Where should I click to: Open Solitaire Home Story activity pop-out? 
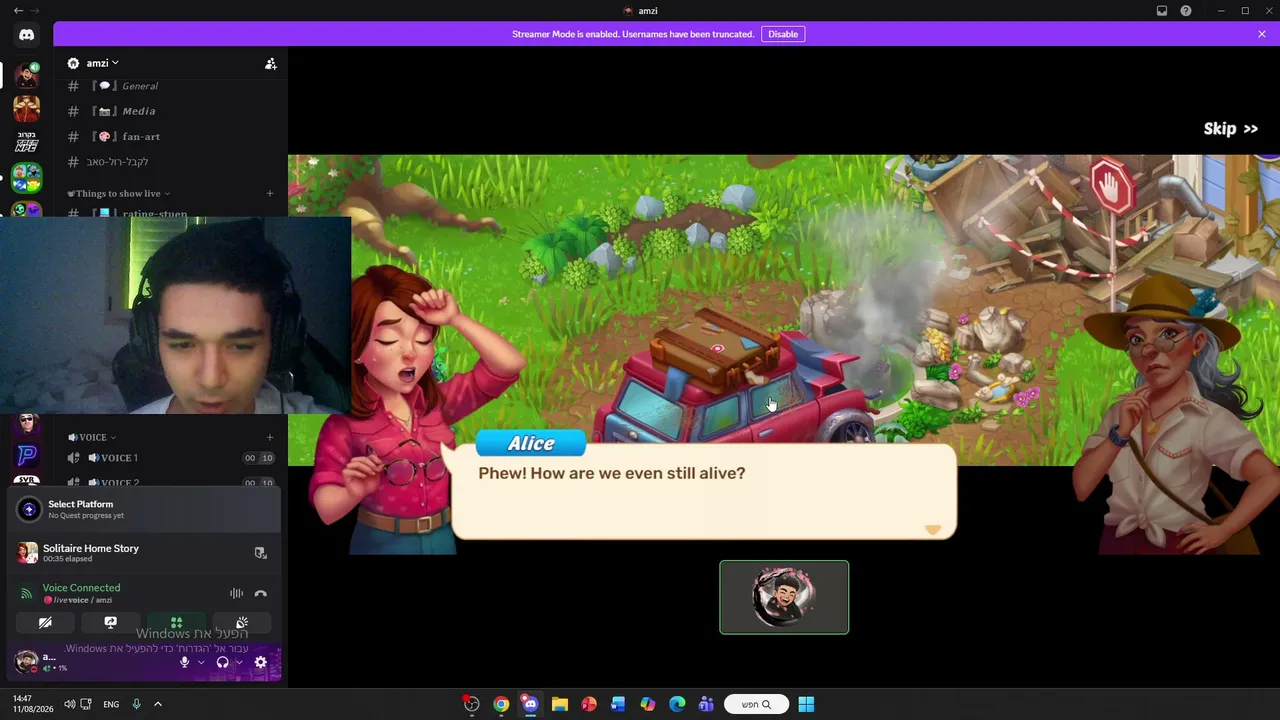point(260,553)
